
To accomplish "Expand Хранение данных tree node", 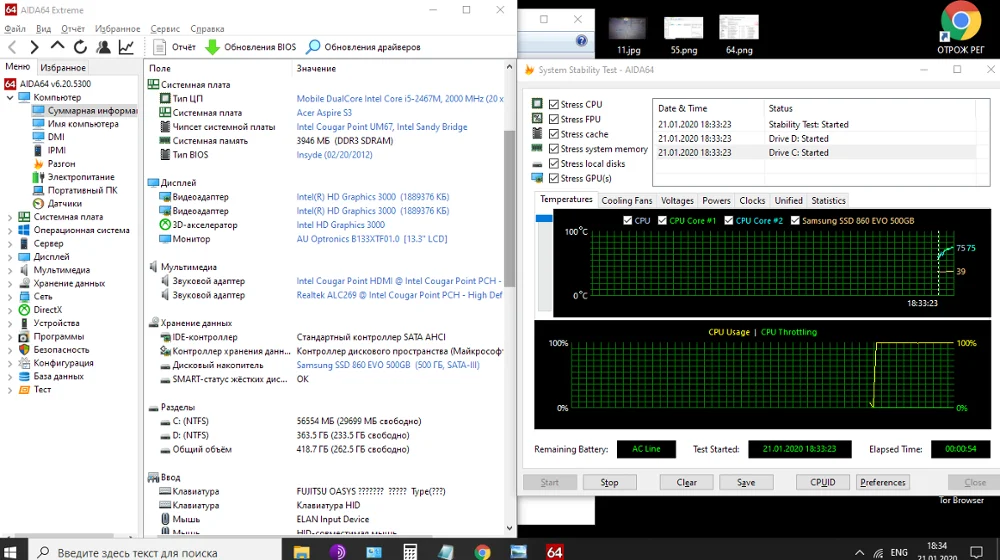I will click(x=10, y=283).
